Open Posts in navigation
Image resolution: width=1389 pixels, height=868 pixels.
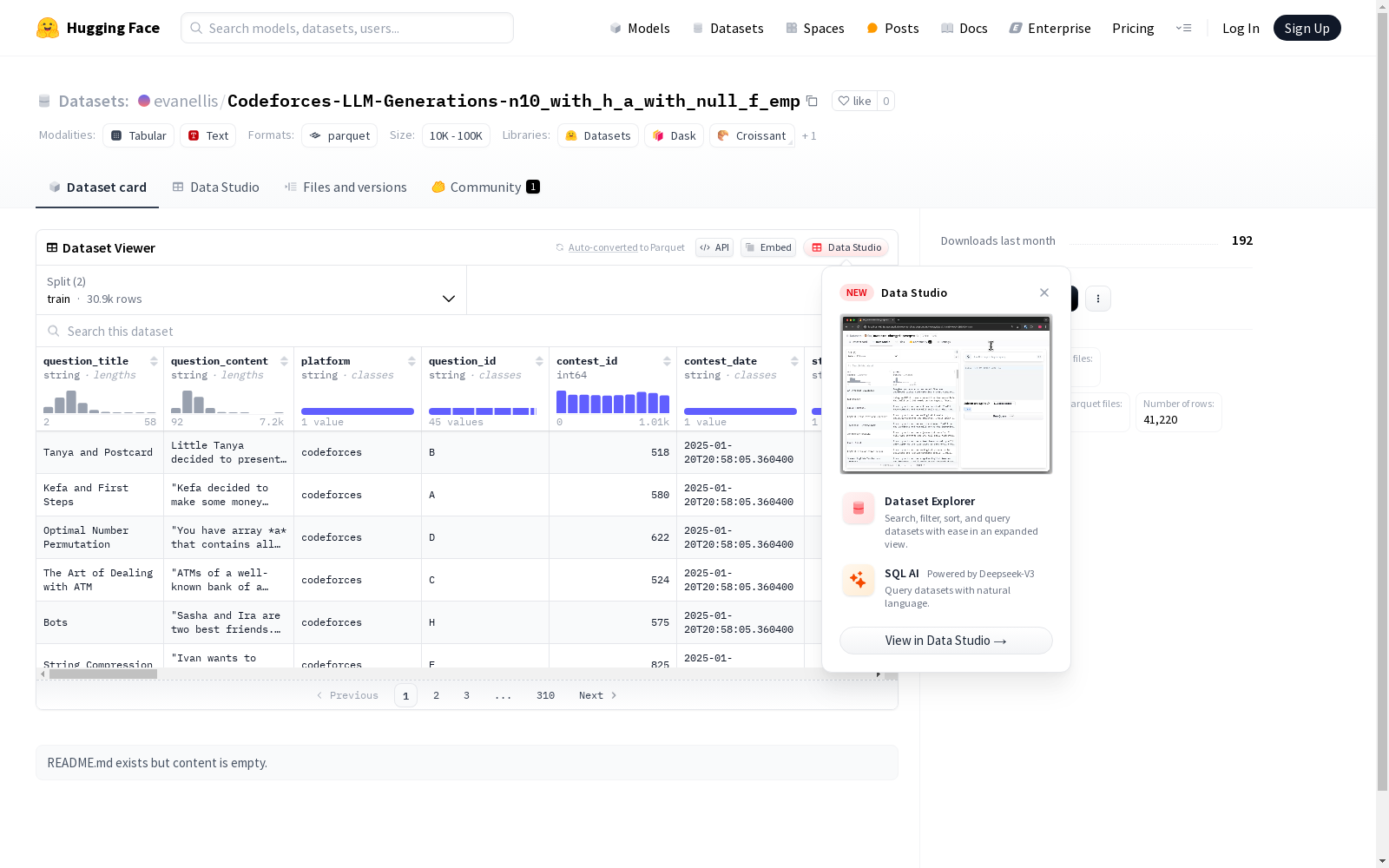click(x=892, y=28)
